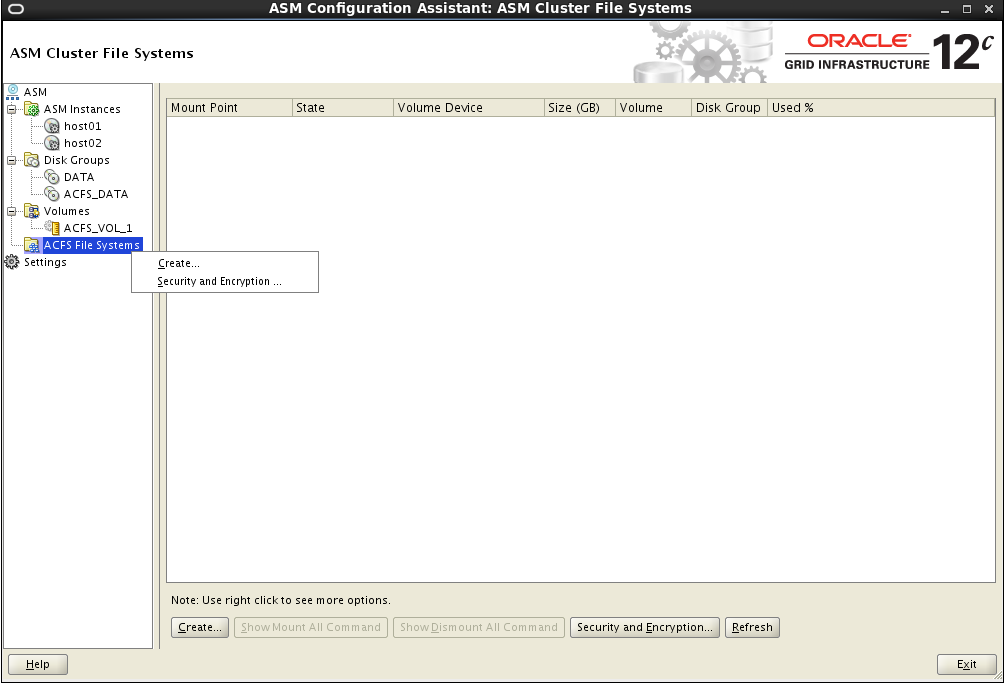Image resolution: width=1007 pixels, height=685 pixels.
Task: Click the State column header
Action: click(343, 108)
